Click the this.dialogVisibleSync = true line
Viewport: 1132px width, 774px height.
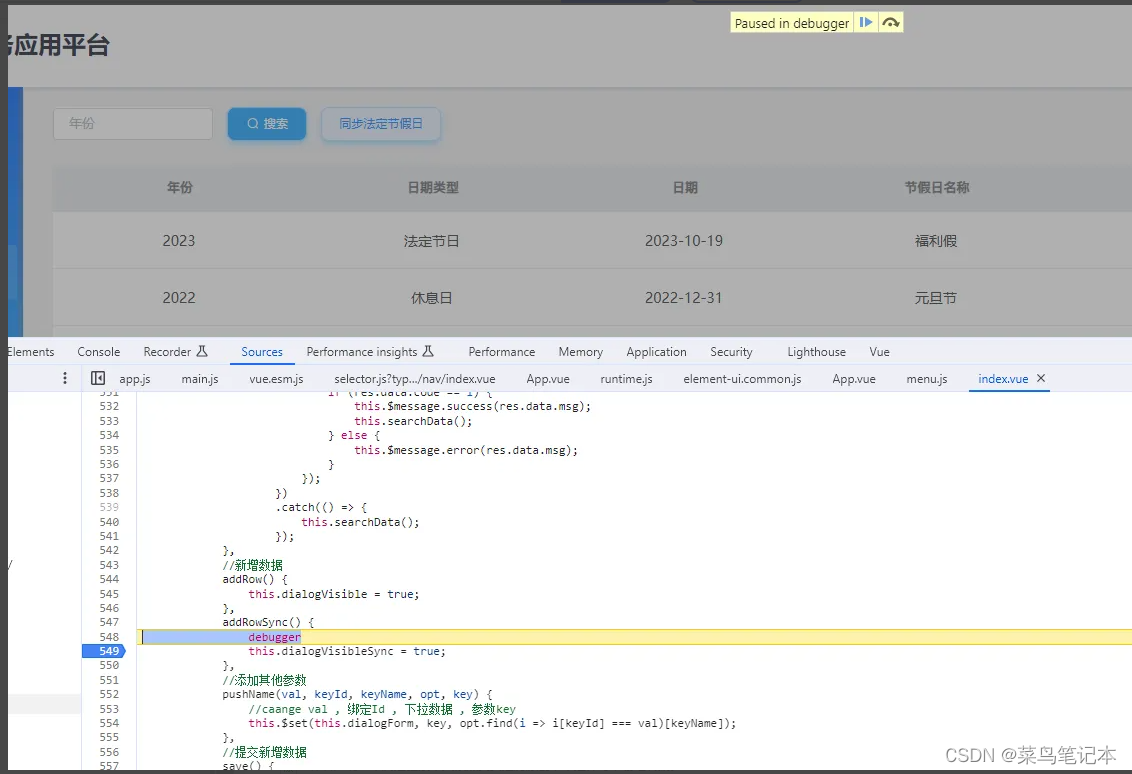click(347, 651)
